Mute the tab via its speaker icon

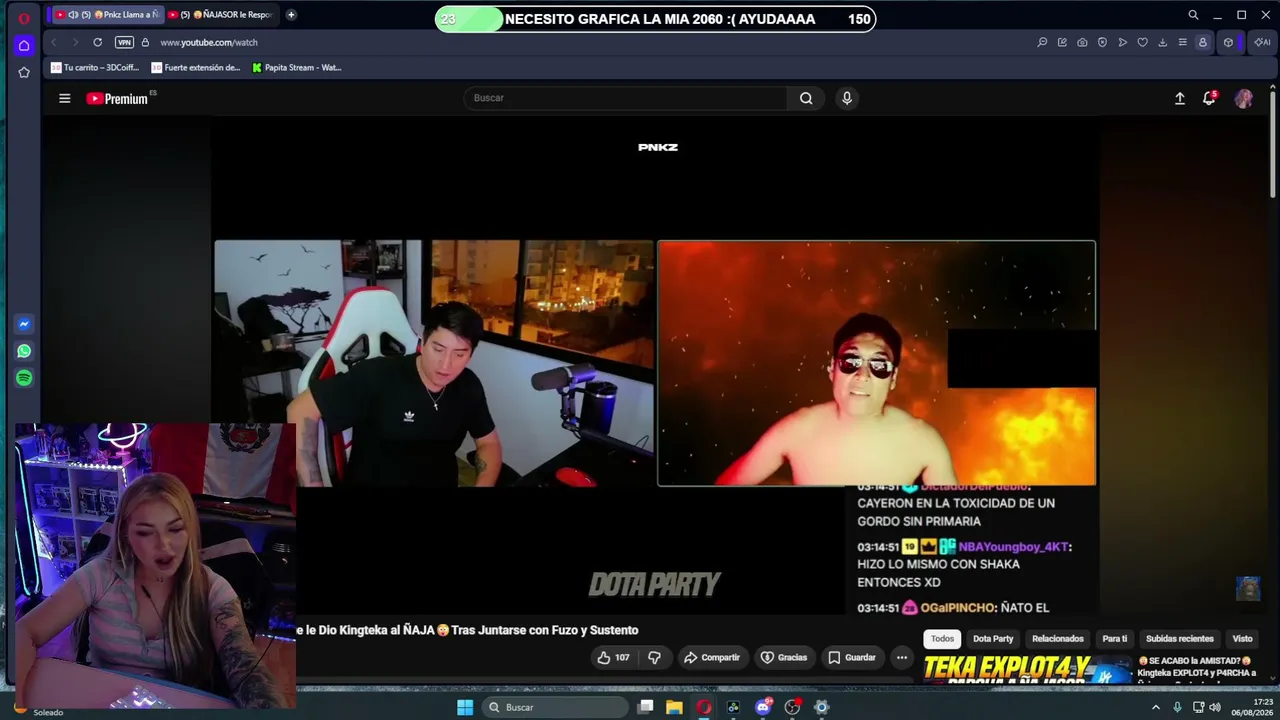pyautogui.click(x=73, y=15)
